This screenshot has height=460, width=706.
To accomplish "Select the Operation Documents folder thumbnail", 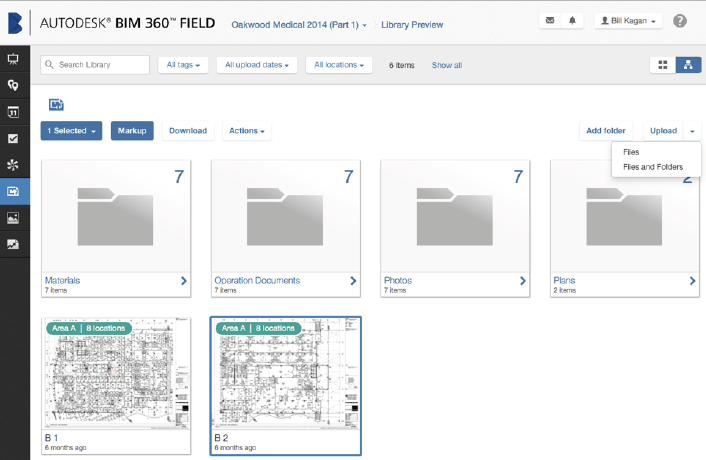I will tap(285, 216).
